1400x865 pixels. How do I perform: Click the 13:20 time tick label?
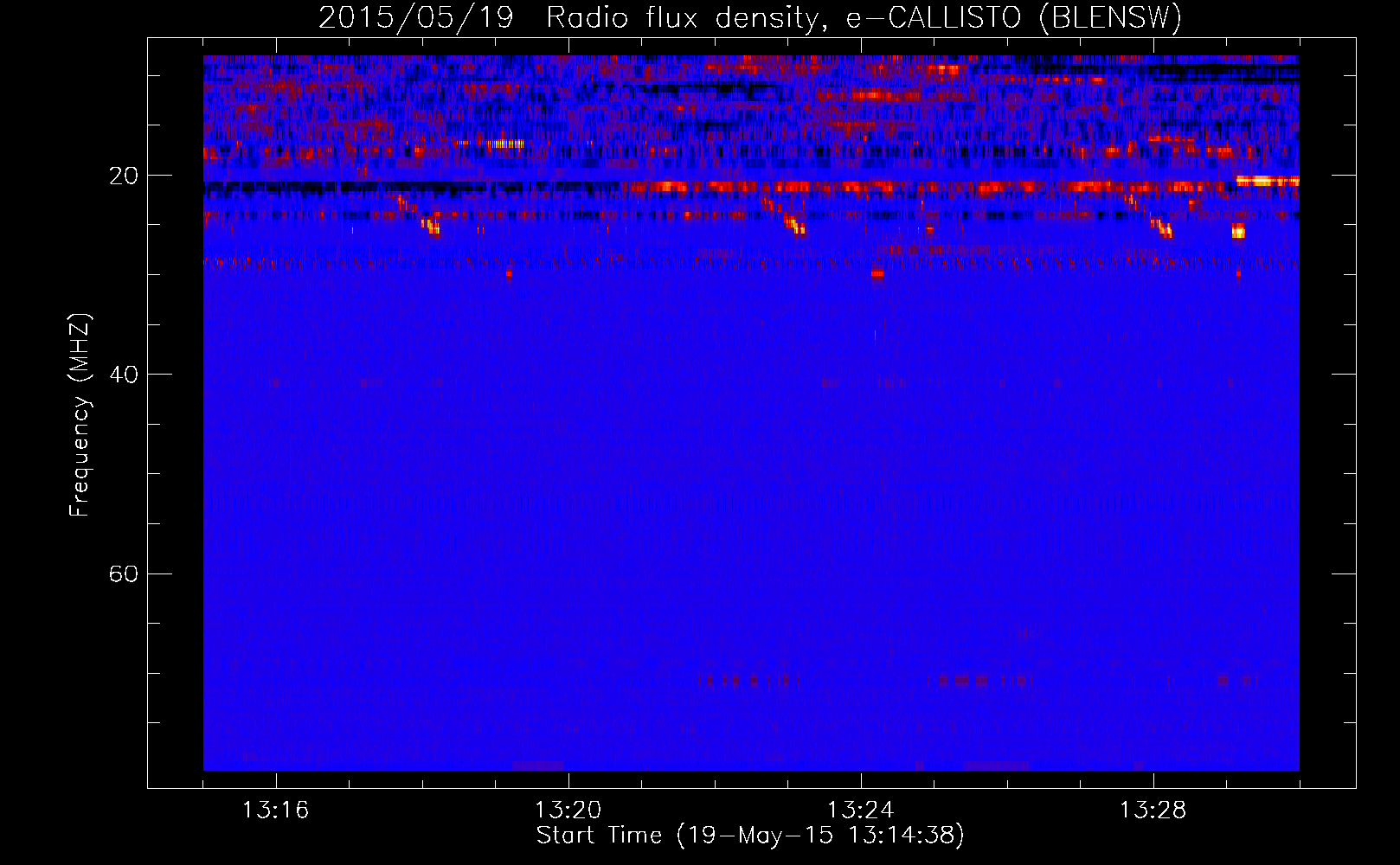568,810
